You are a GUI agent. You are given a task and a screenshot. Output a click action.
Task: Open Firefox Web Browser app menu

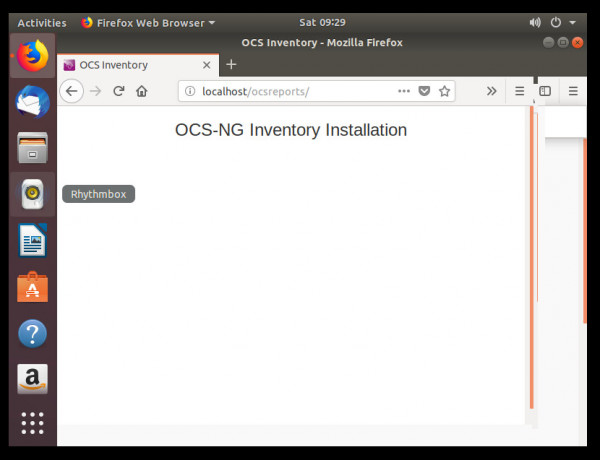click(148, 23)
